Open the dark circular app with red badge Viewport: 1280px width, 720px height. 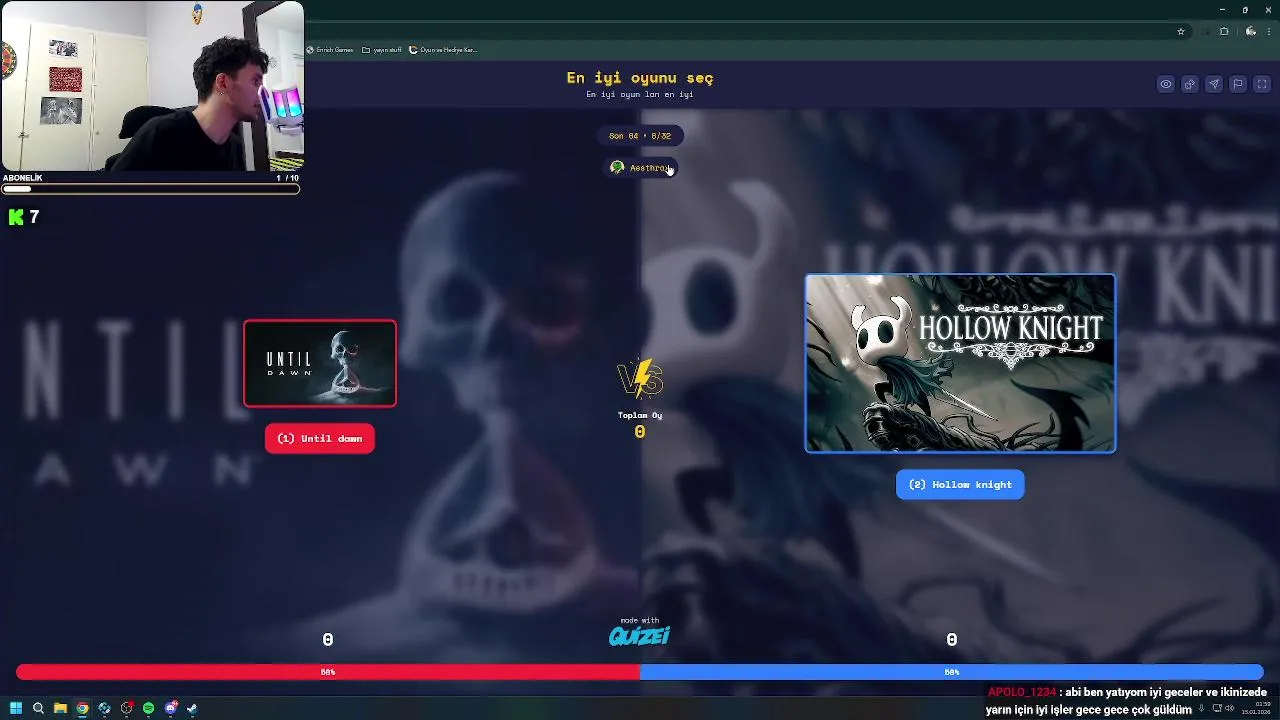(x=126, y=708)
